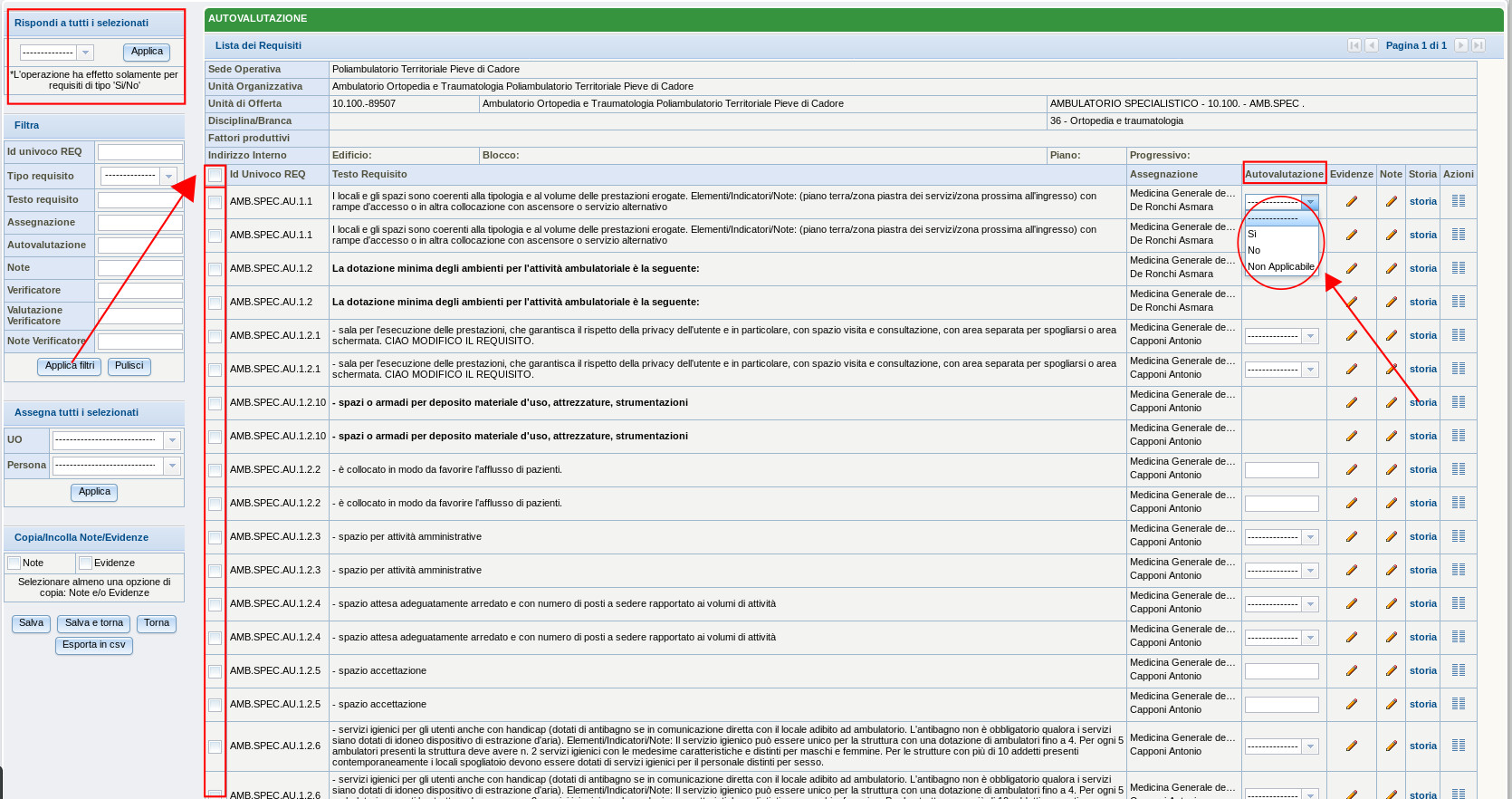
Task: Click Evidenze pencil icon in first AMB.SPEC.AU.1.1 row
Action: 1351,201
